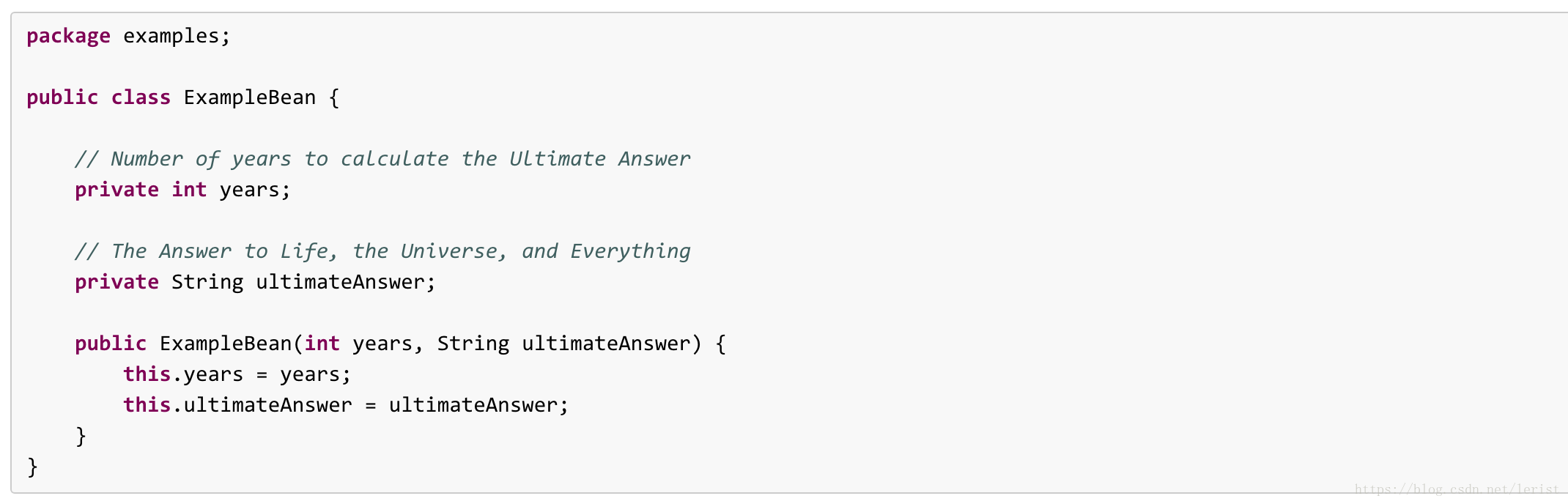Viewport: 1568px width, 504px height.
Task: Click the 'class' keyword
Action: tap(141, 97)
